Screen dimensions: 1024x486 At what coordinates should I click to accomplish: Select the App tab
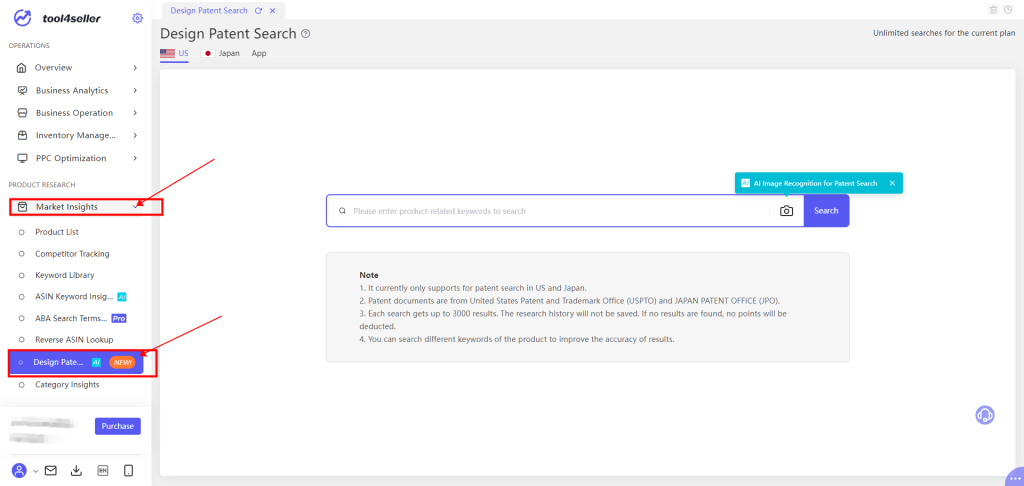pyautogui.click(x=259, y=53)
